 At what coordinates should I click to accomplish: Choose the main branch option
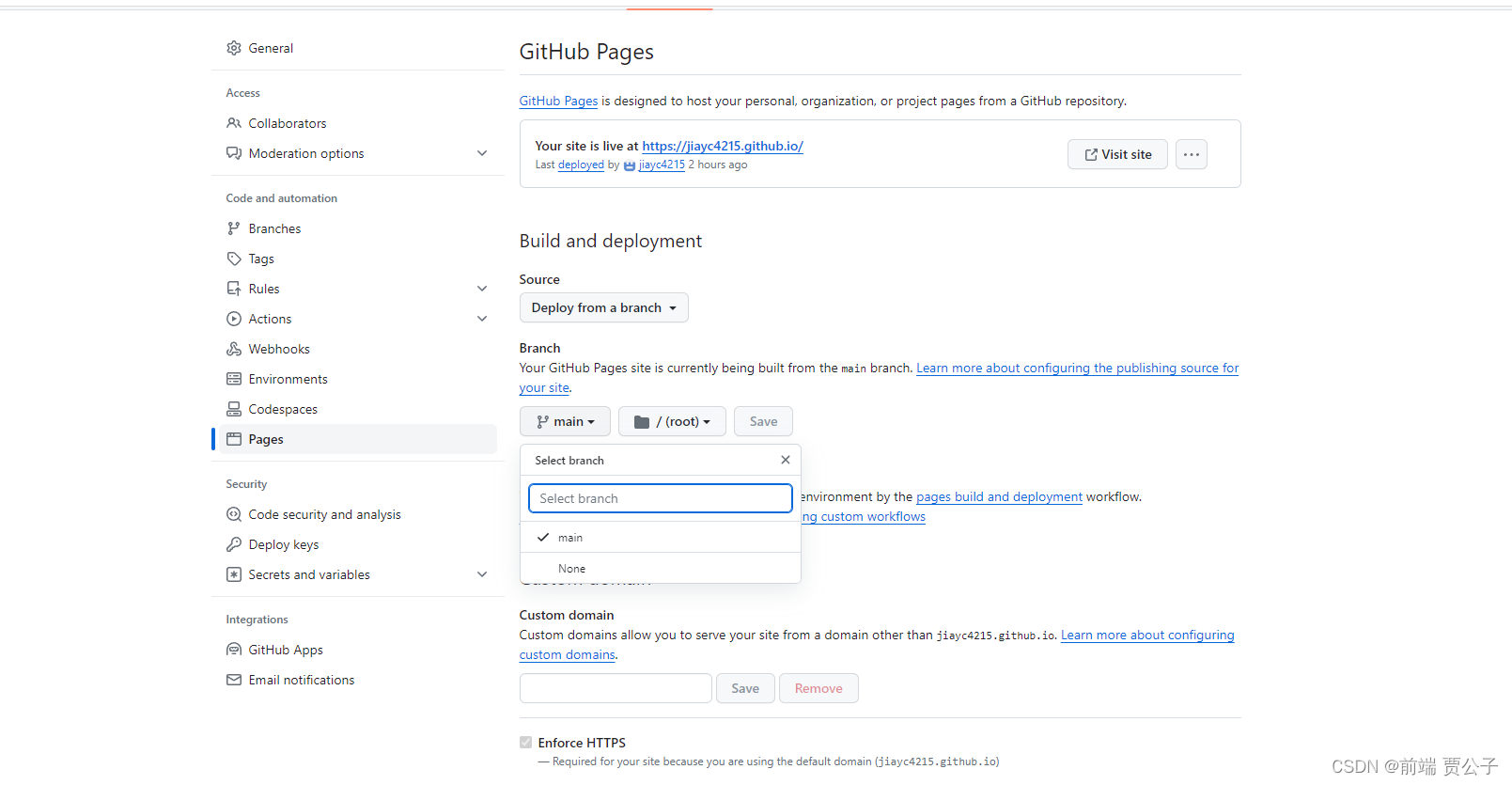[x=661, y=538]
